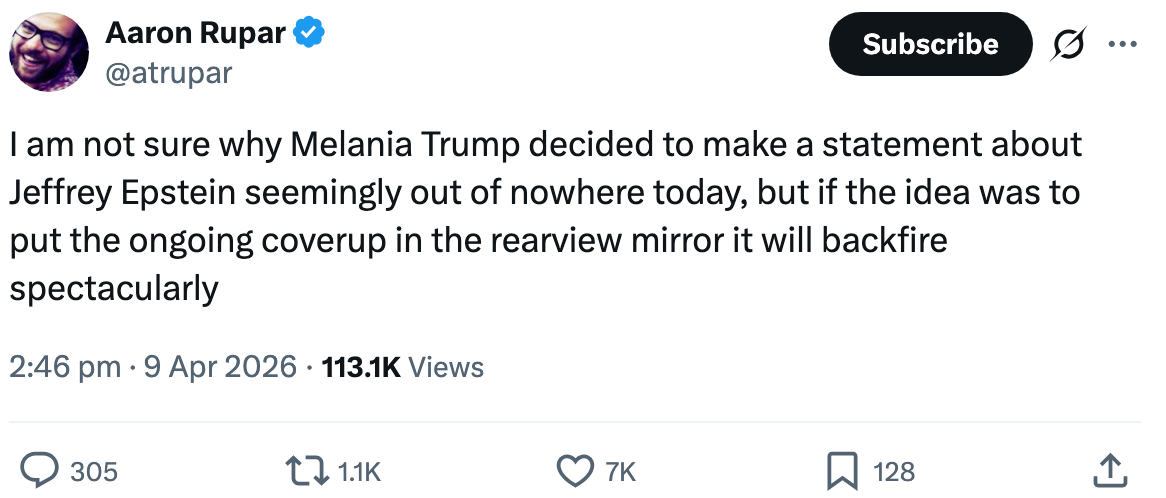
Task: Click the 128 bookmarks count
Action: (x=894, y=471)
